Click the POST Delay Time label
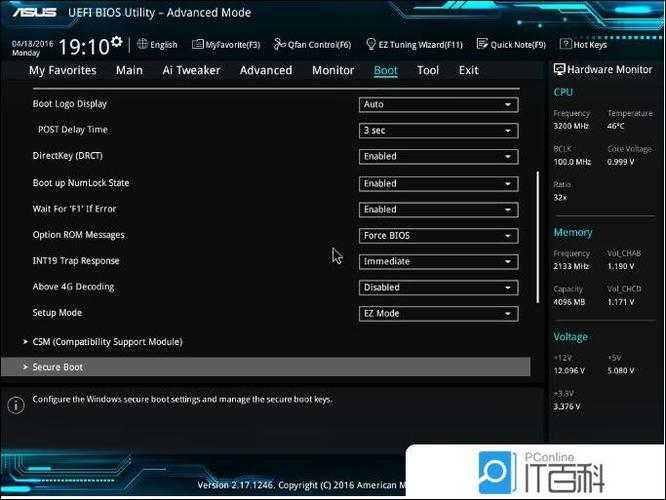 (x=73, y=130)
